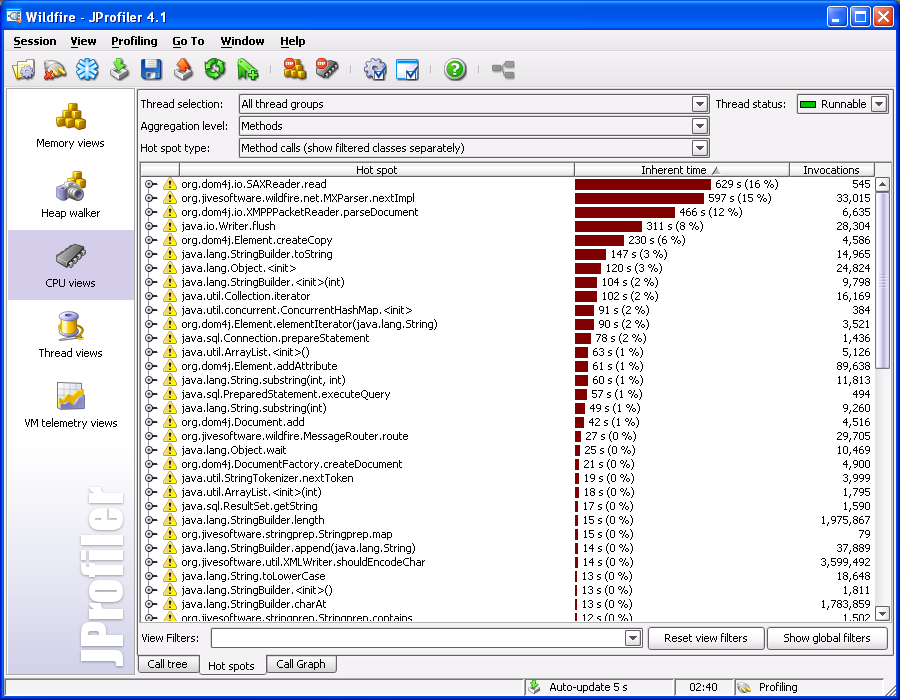Select row java.util.Collection.iterator
The height and width of the screenshot is (700, 900).
tap(507, 296)
